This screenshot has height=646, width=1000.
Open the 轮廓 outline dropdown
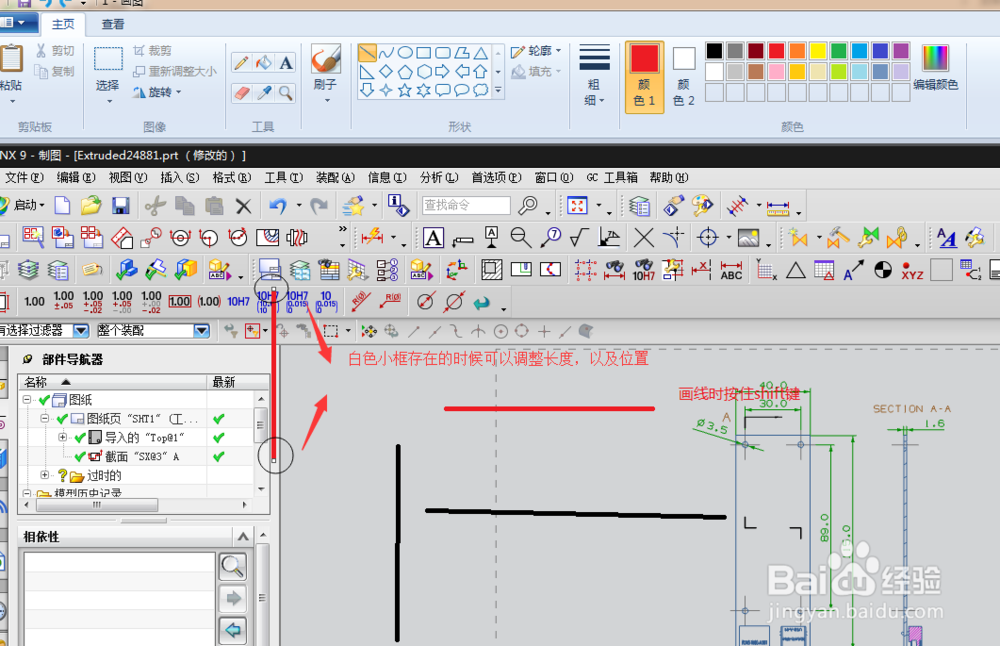pos(536,51)
